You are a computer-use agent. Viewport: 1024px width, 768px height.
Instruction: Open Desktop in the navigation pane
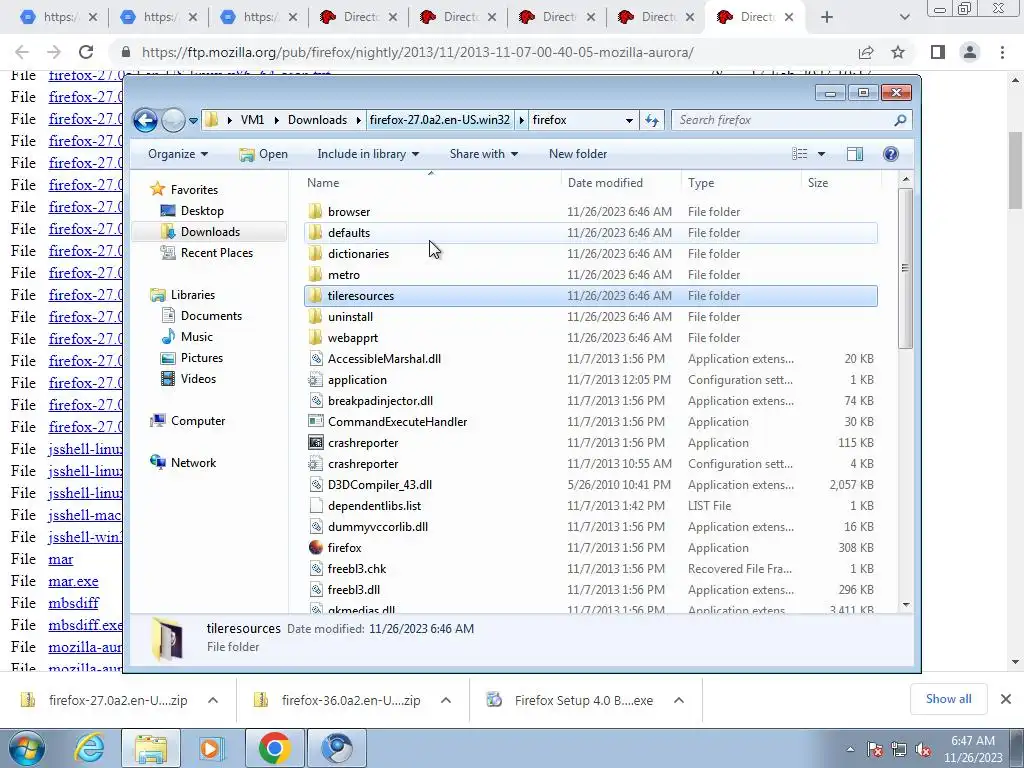click(x=202, y=211)
